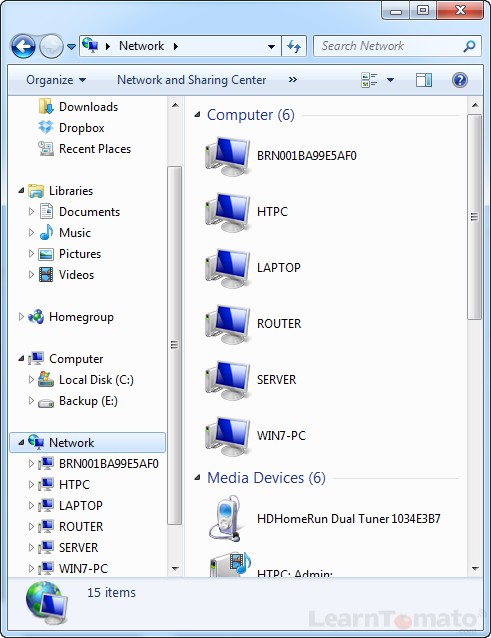Click the Media Devices (6) group header
This screenshot has height=638, width=491.
[x=266, y=478]
